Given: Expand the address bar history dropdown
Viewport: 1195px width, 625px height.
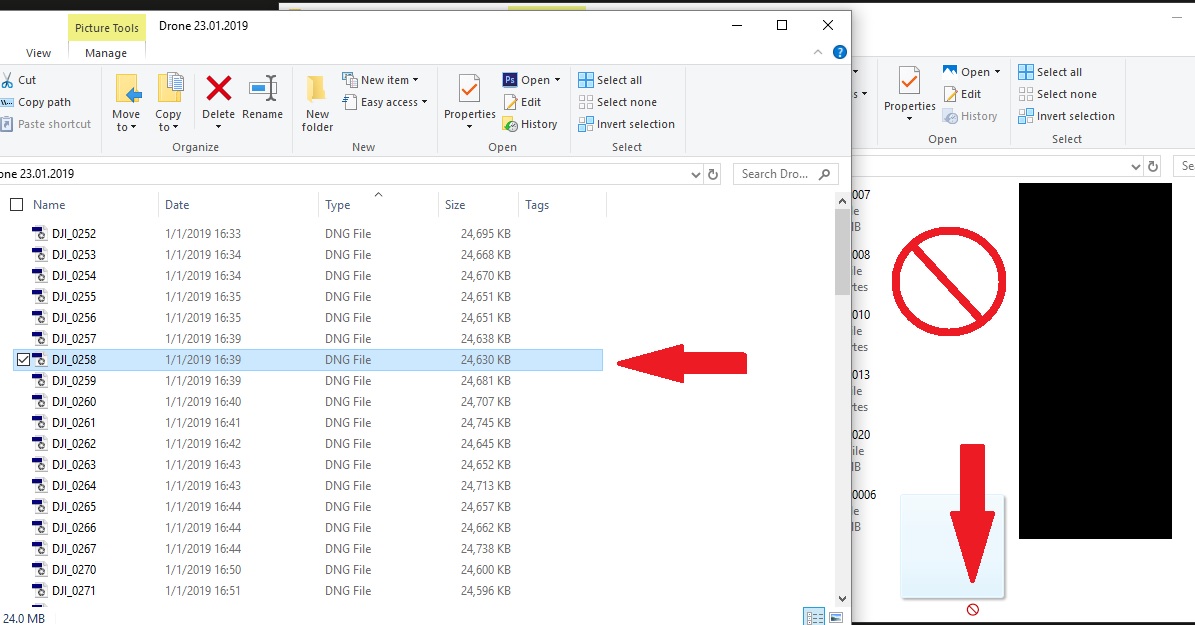Looking at the screenshot, I should pos(696,173).
